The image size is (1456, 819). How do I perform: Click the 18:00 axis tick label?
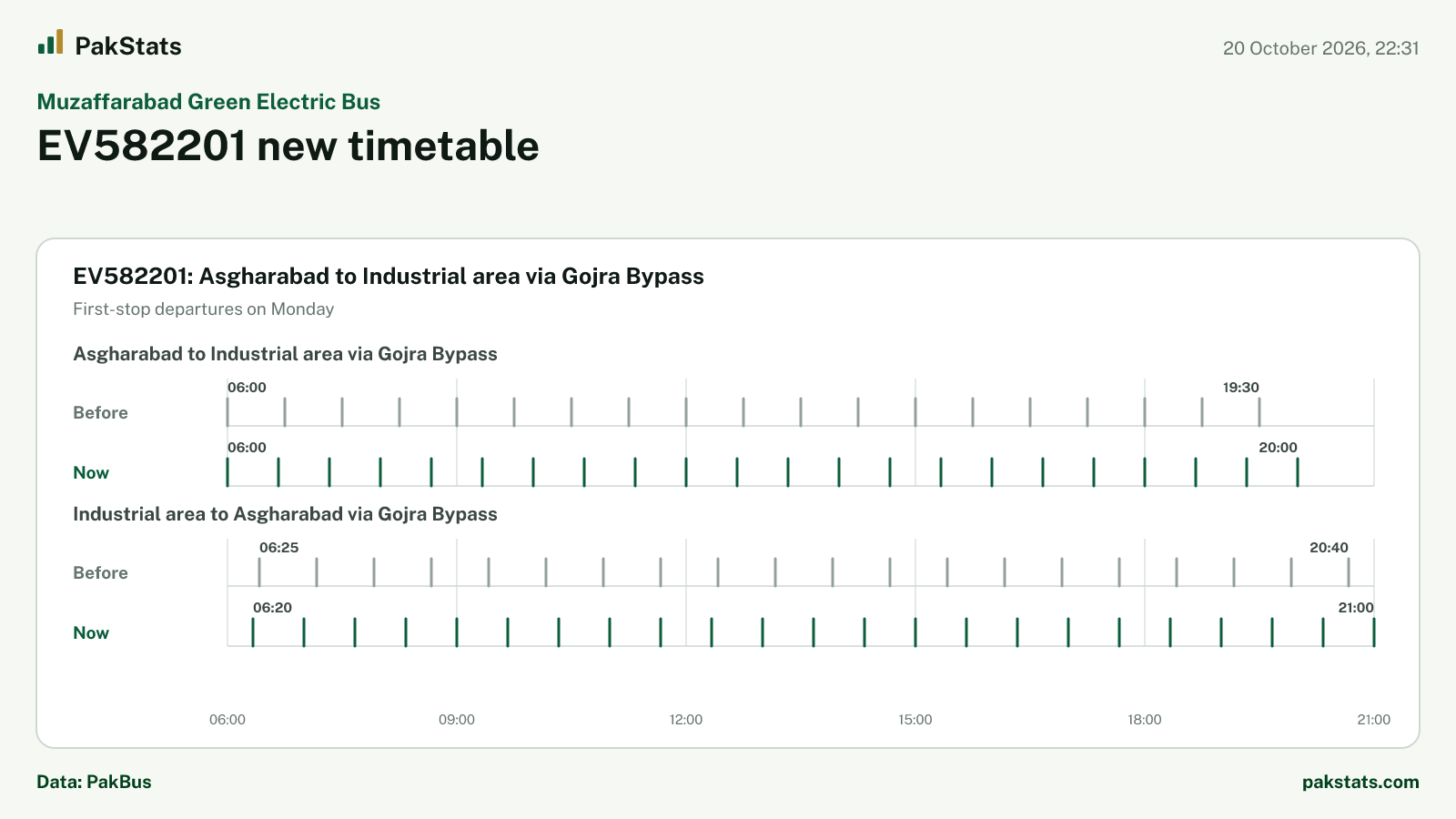click(1145, 720)
